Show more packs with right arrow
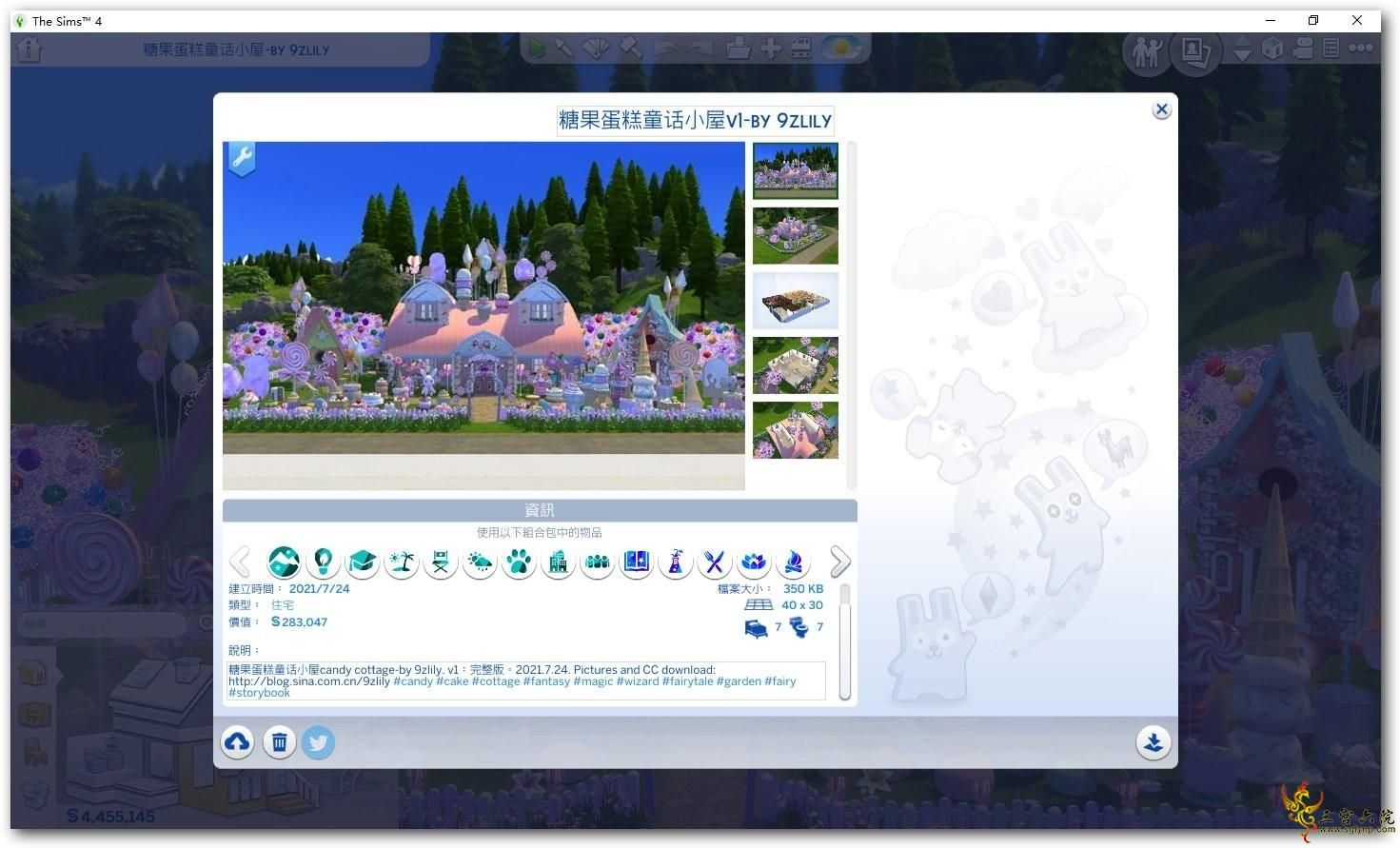This screenshot has width=1400, height=848. 839,562
